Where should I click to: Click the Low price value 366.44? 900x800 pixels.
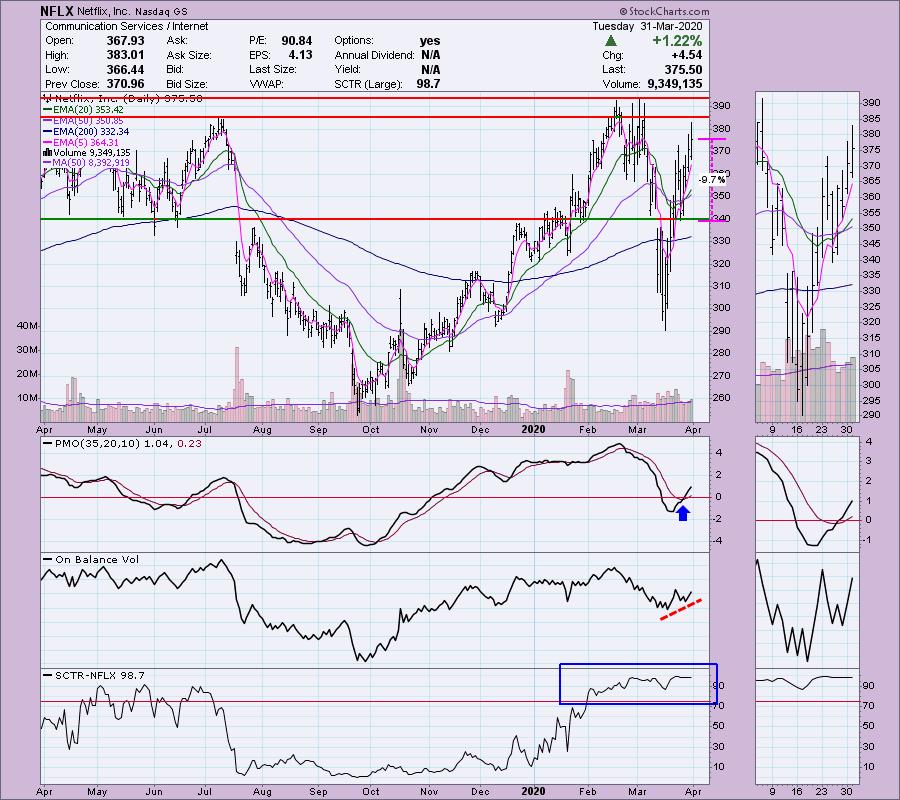pos(125,69)
